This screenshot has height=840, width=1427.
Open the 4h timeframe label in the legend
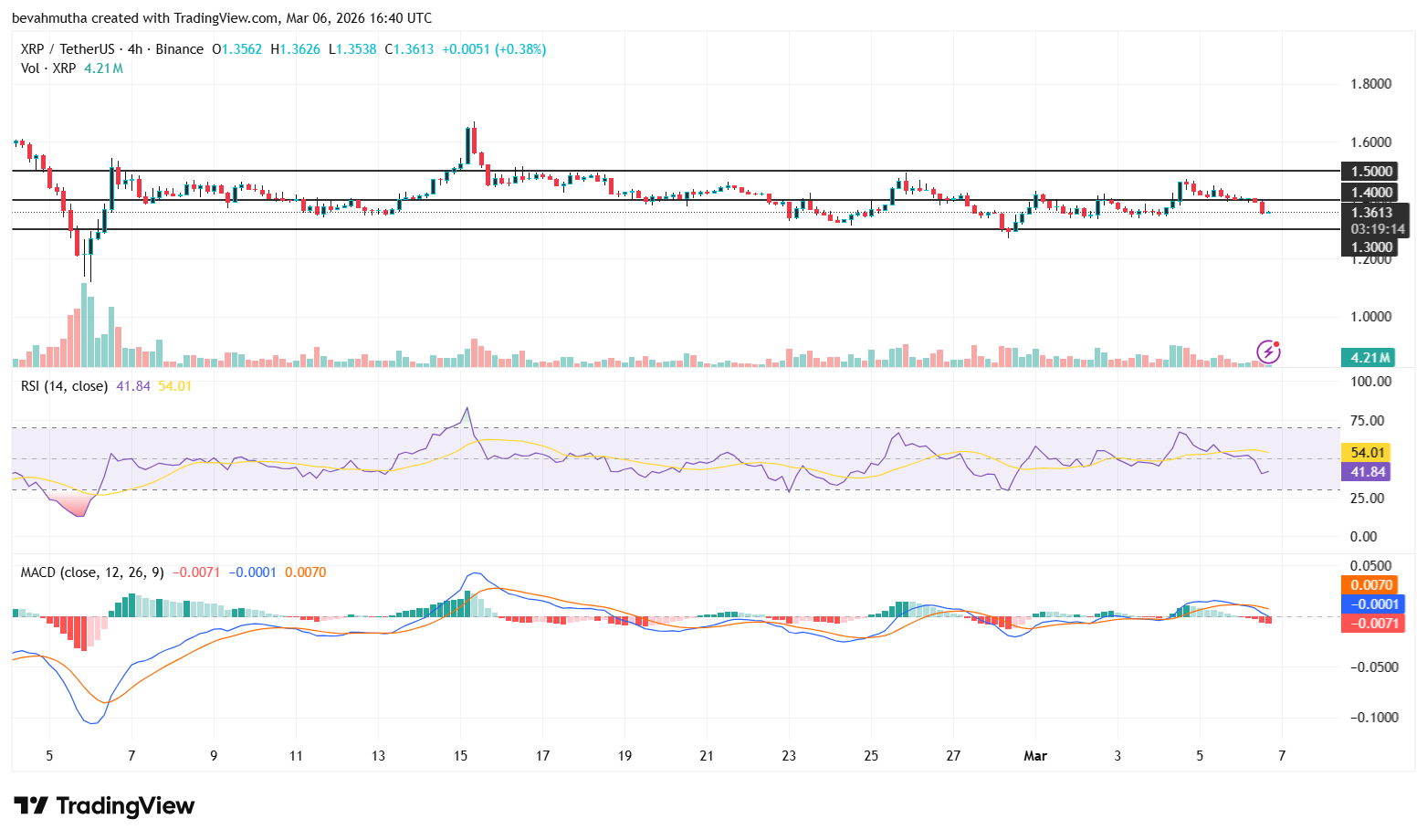(x=133, y=48)
